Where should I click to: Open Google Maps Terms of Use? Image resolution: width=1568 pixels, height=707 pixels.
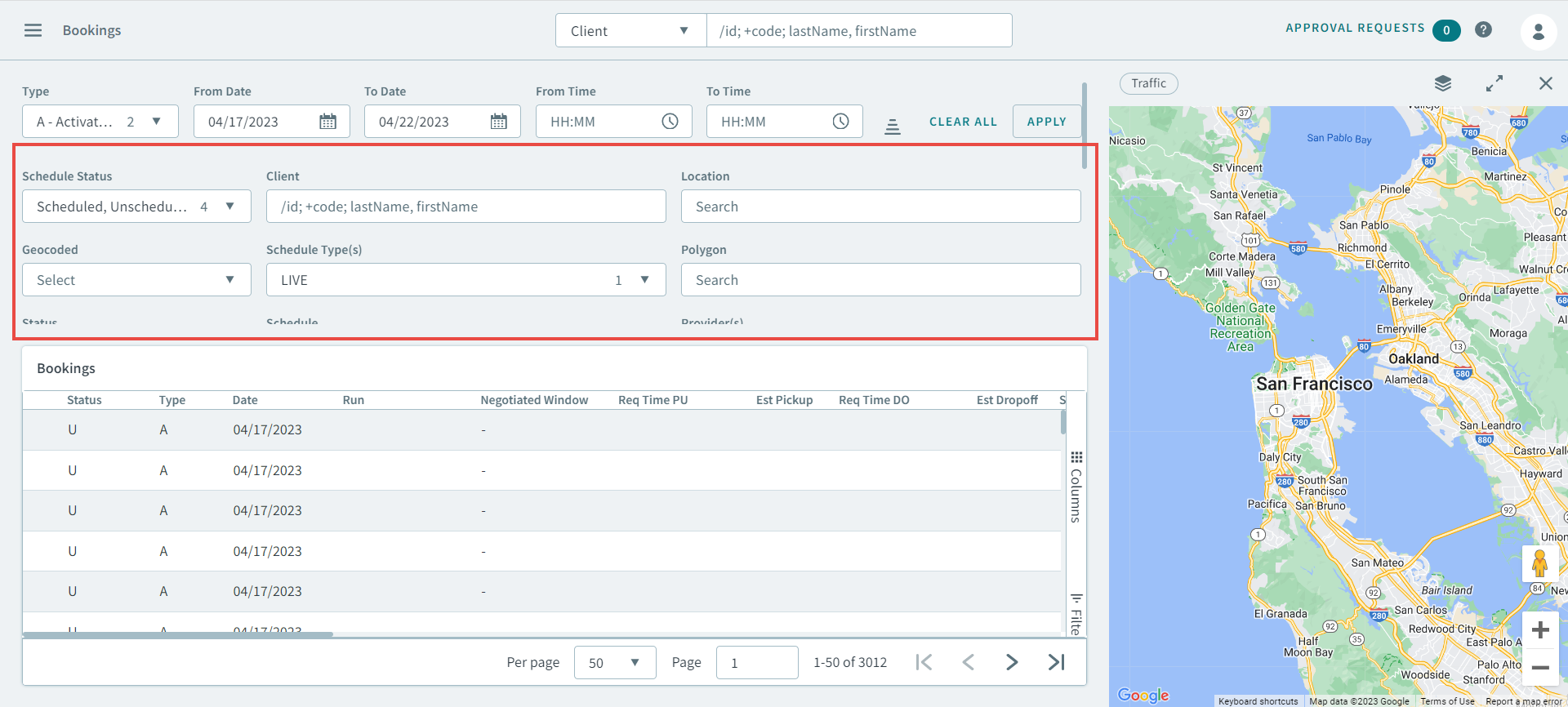pos(1447,701)
